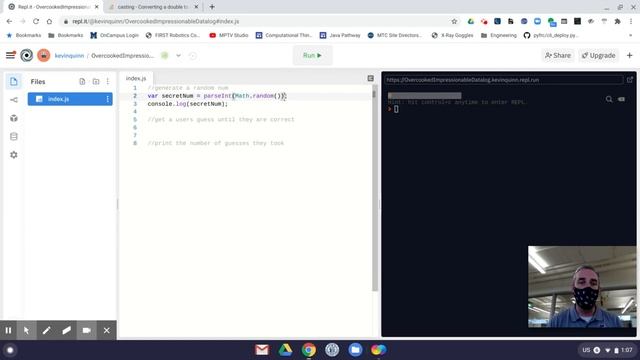The width and height of the screenshot is (640, 360).
Task: Open the kevinquinn profile link
Action: [x=69, y=56]
